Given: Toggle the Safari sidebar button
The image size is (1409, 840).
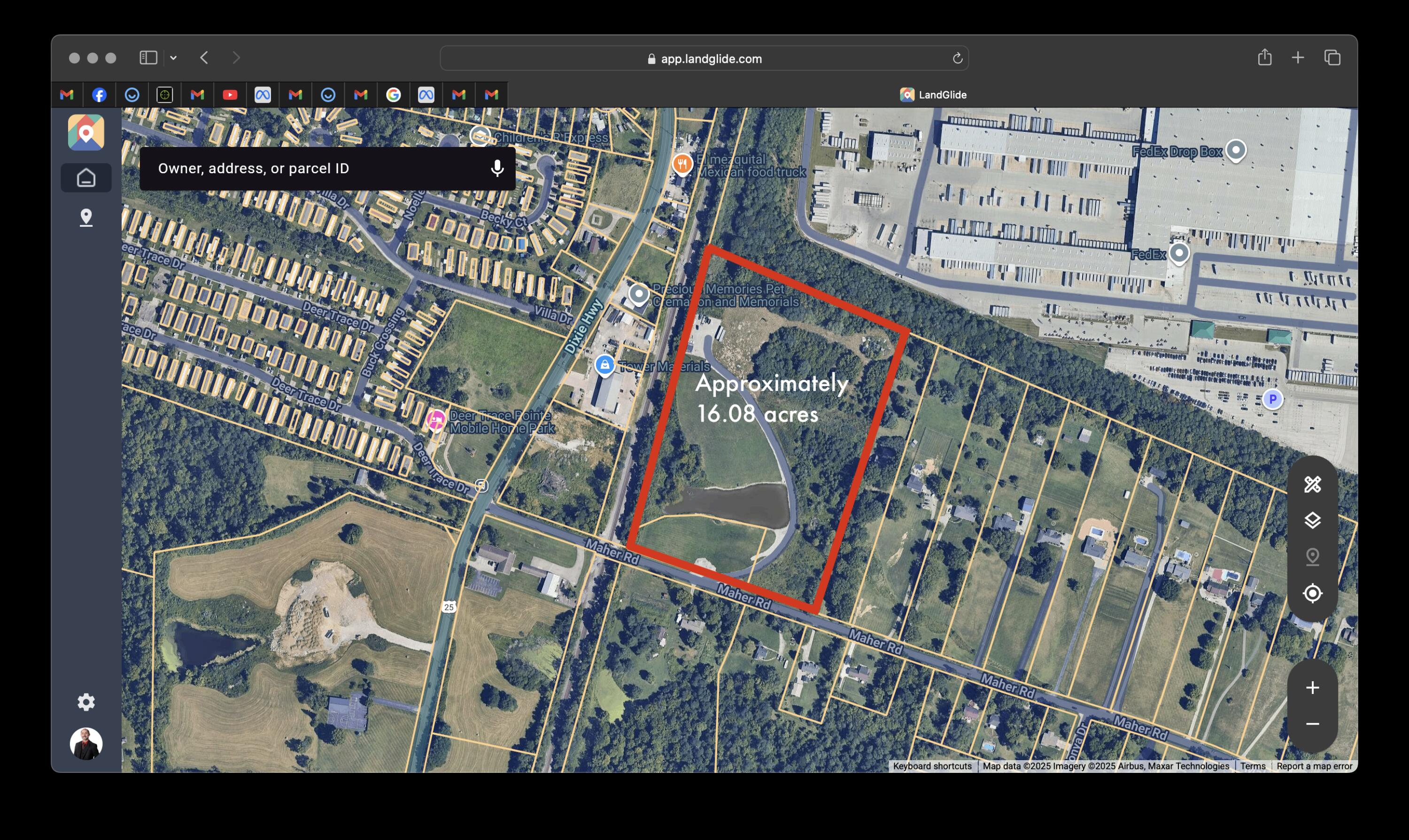Looking at the screenshot, I should (x=148, y=58).
